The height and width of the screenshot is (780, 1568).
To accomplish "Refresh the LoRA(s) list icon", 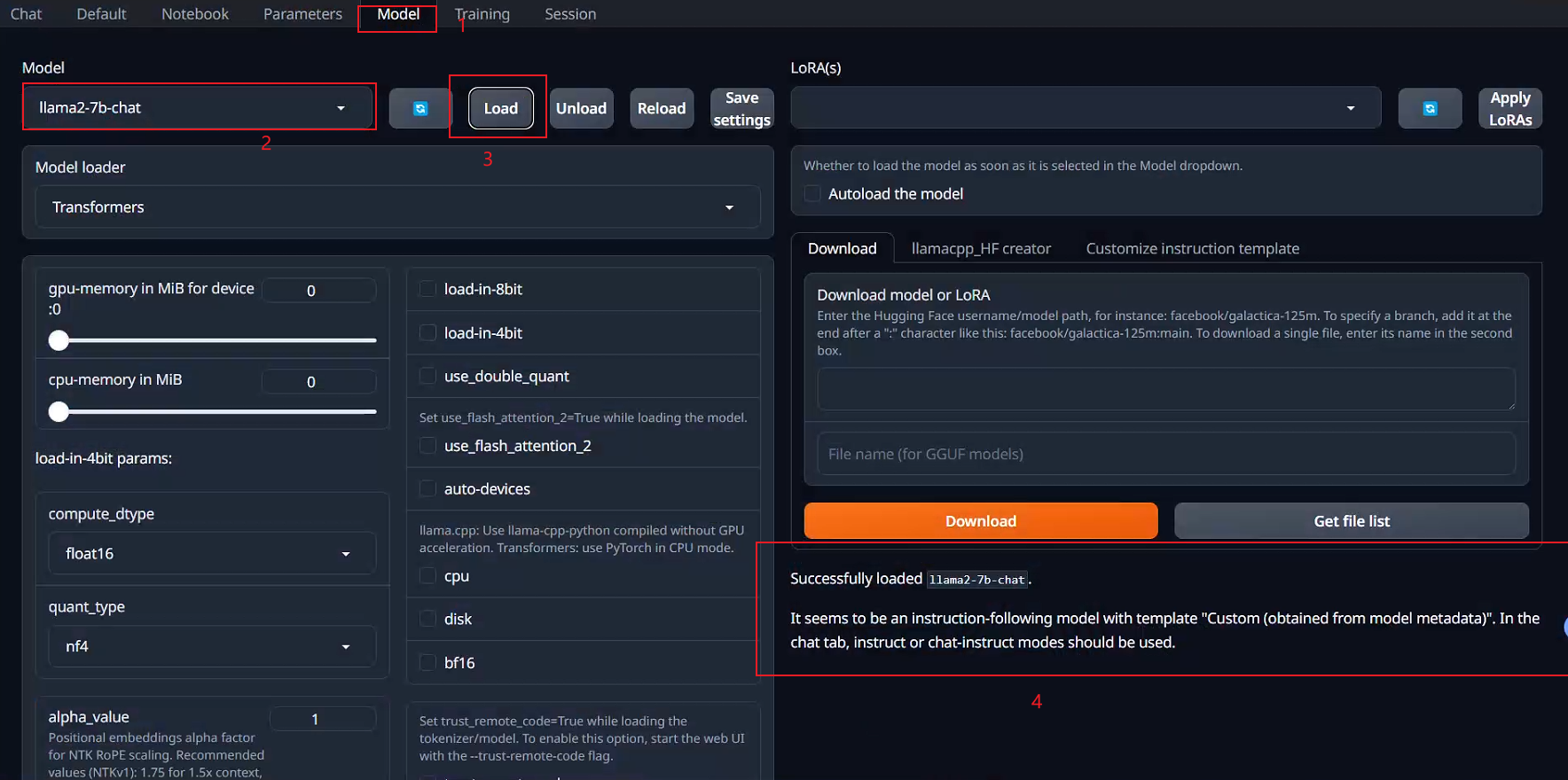I will point(1430,108).
